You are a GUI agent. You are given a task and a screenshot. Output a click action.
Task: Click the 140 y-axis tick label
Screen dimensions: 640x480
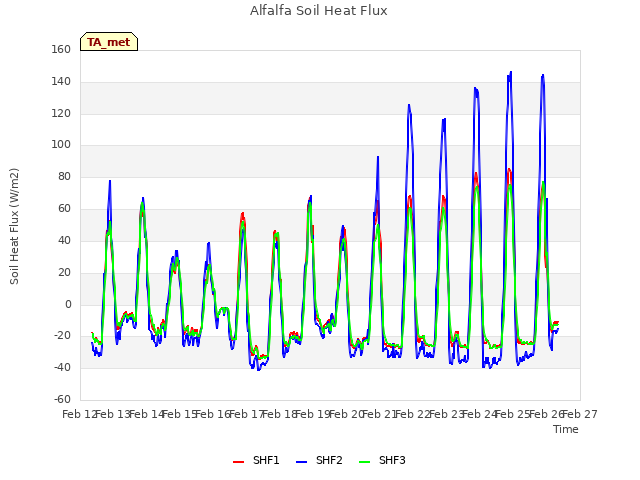(61, 82)
